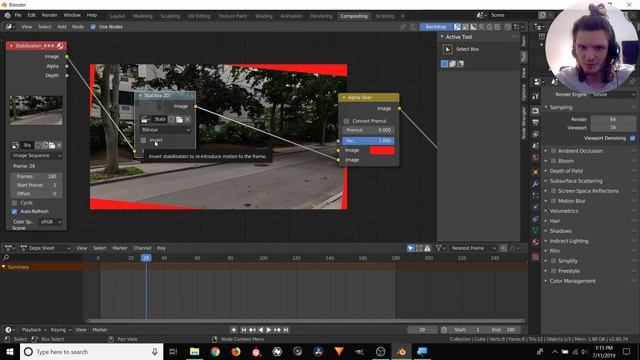Choose Subtract selection mode icon in Active Tool
640x360 pixels.
point(460,64)
